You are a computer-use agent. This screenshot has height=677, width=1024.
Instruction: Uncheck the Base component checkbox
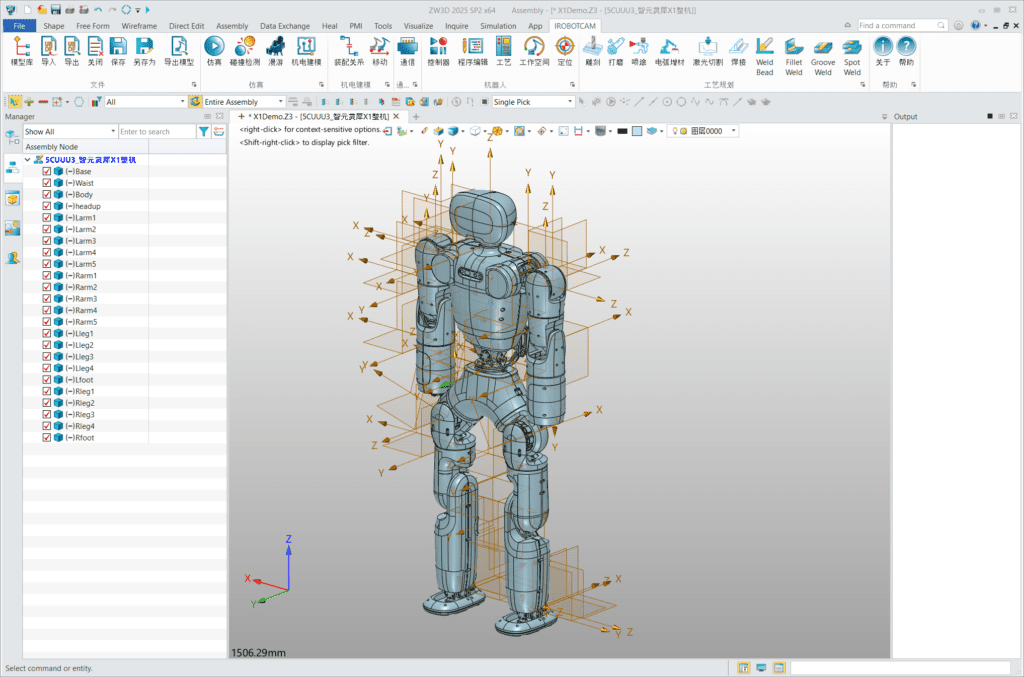click(47, 171)
